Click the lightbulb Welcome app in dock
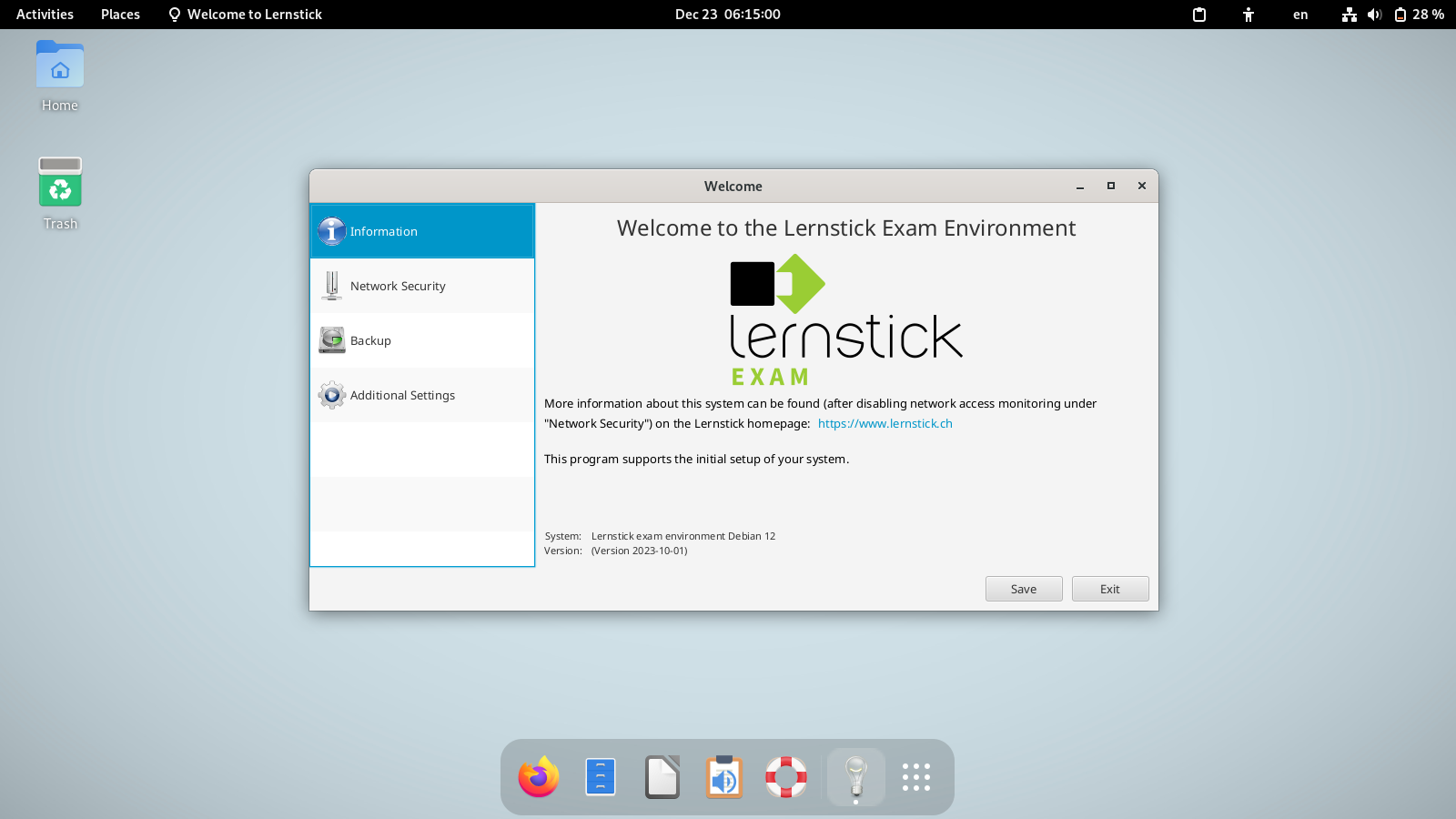Viewport: 1456px width, 819px height. (x=856, y=777)
